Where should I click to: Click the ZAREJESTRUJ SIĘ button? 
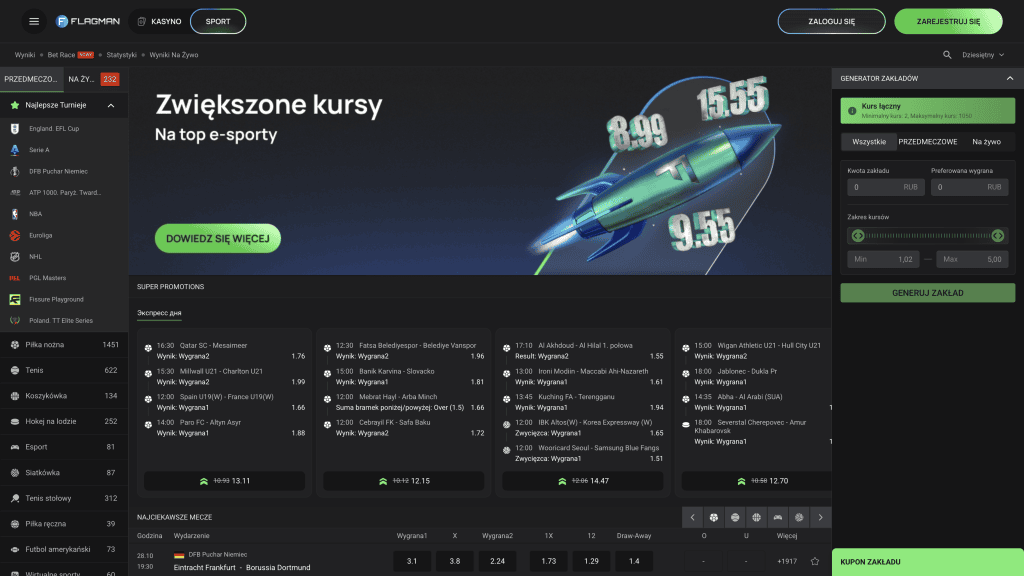click(x=961, y=21)
